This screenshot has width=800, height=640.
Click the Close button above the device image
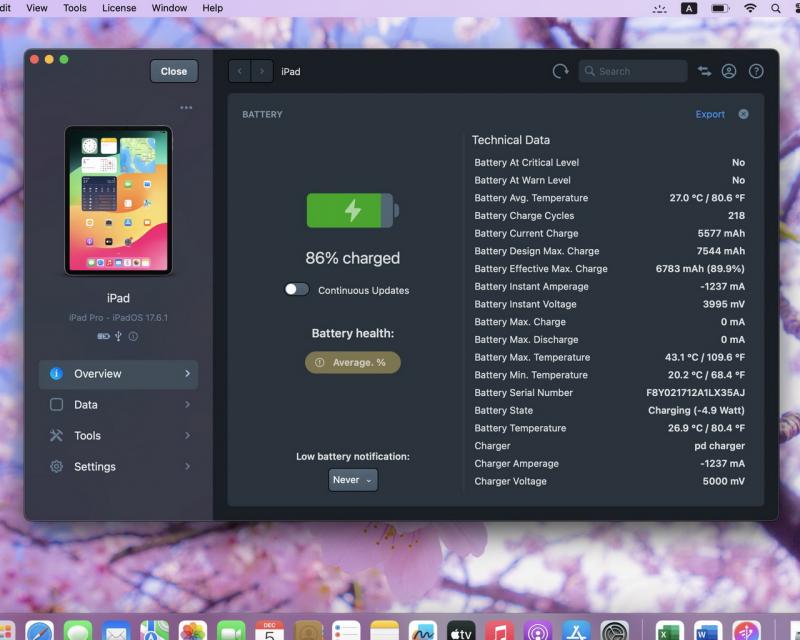tap(174, 71)
